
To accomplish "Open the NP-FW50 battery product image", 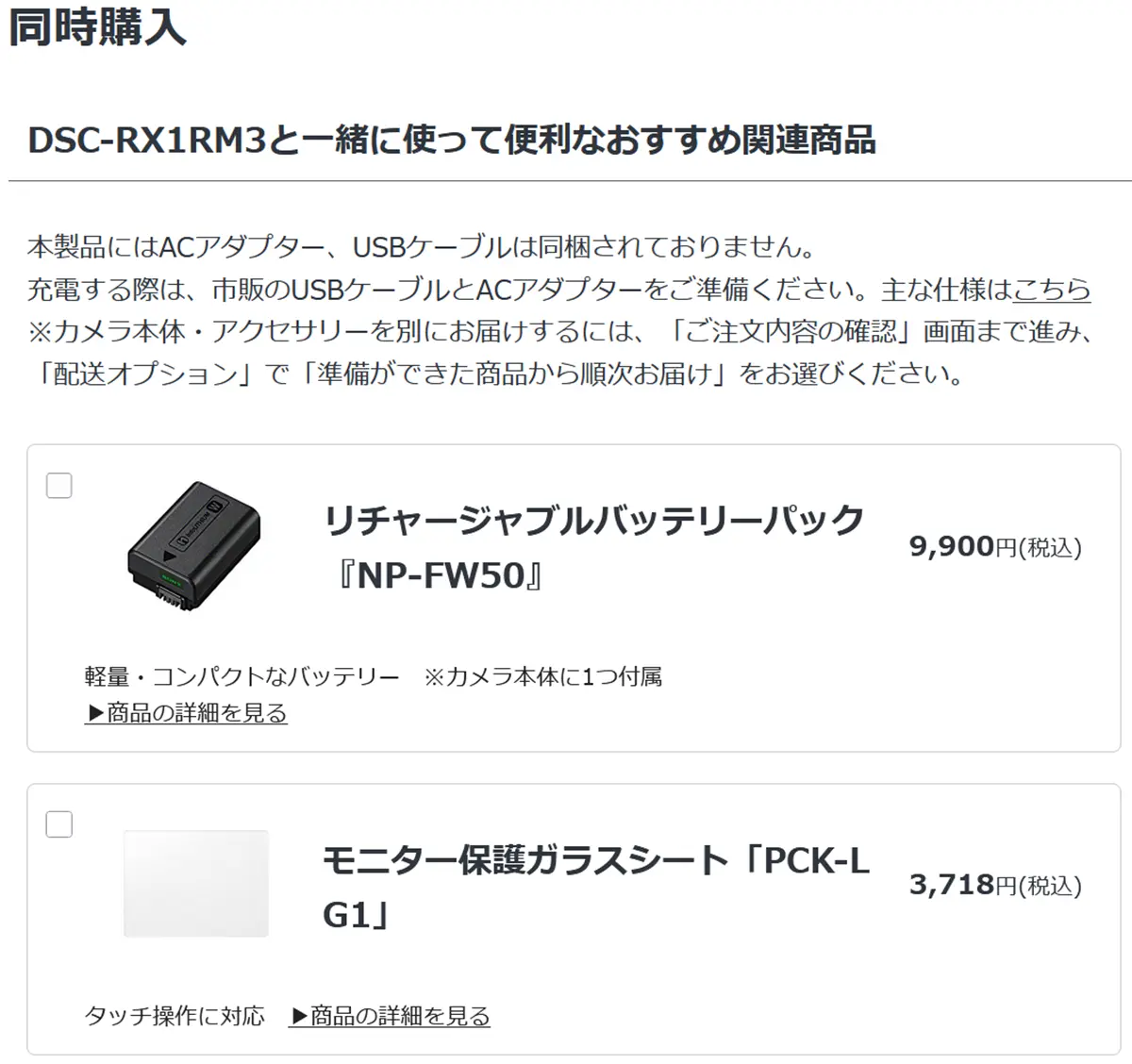I will pyautogui.click(x=194, y=545).
